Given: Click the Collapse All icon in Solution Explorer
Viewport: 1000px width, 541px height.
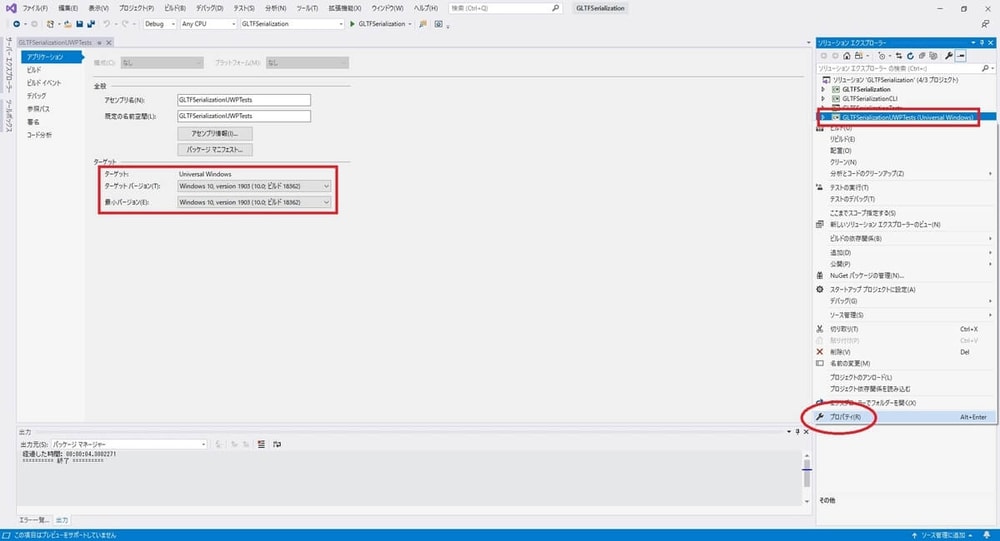Looking at the screenshot, I should (922, 56).
